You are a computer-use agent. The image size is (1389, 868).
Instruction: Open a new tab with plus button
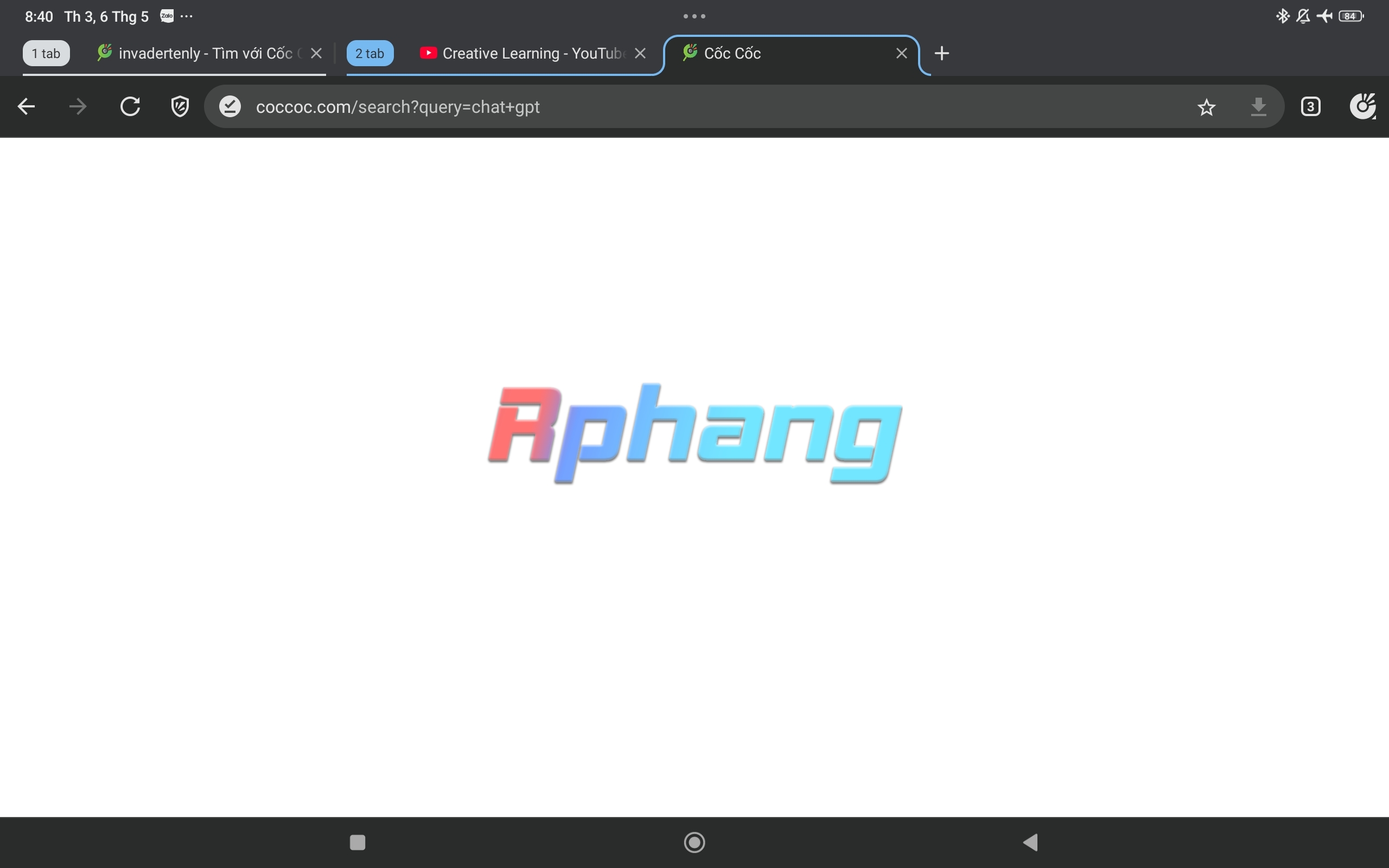pyautogui.click(x=942, y=53)
